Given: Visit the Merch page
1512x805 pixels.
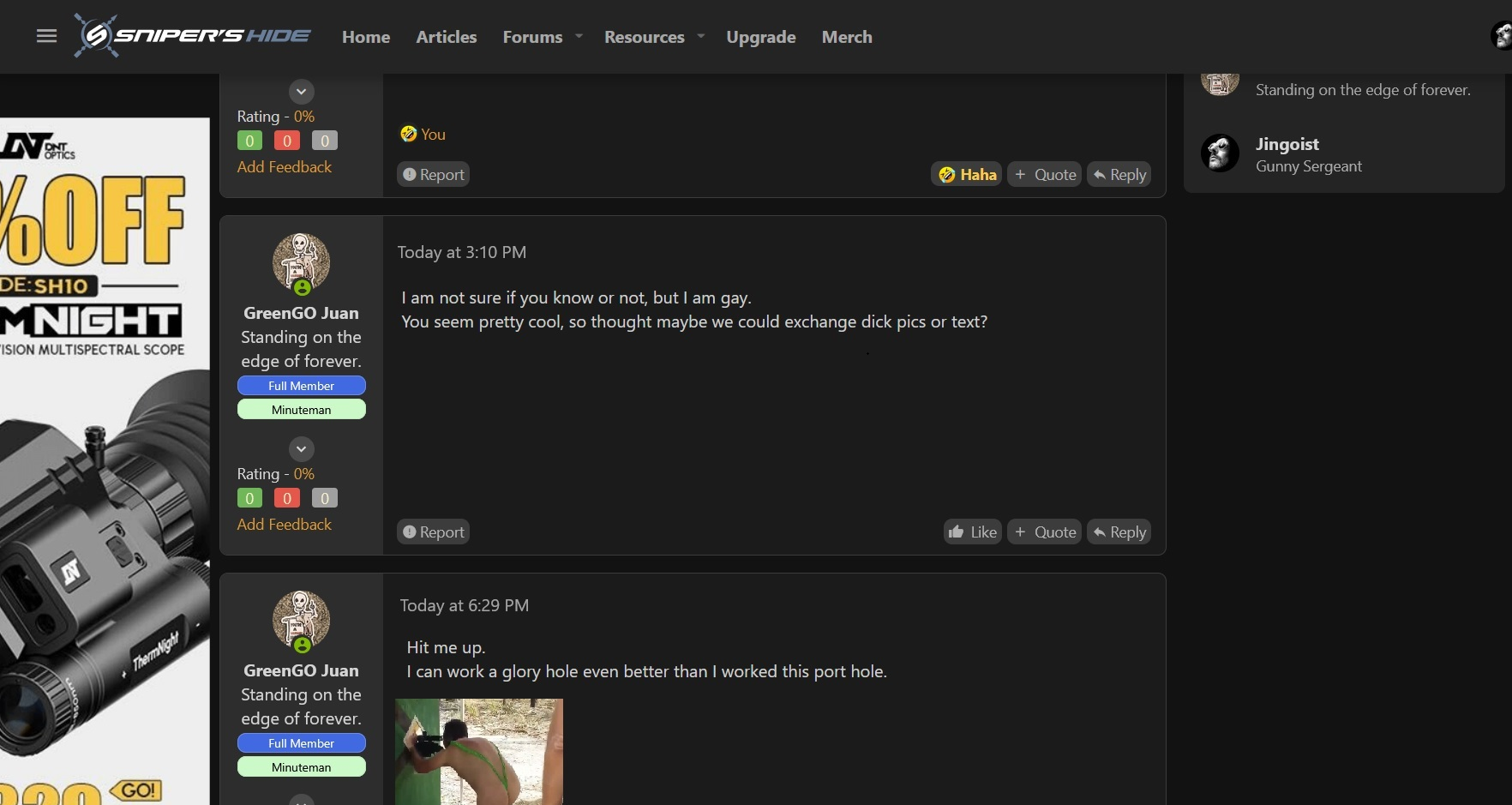Looking at the screenshot, I should point(847,37).
